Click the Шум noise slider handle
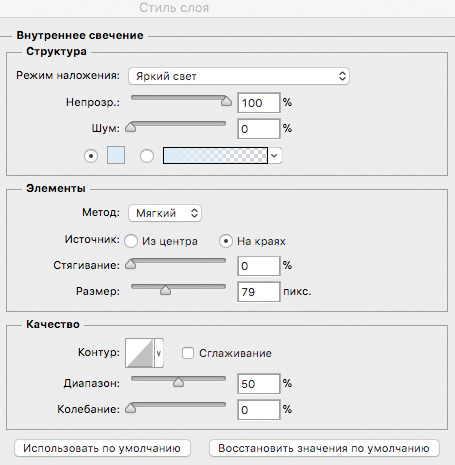 130,127
